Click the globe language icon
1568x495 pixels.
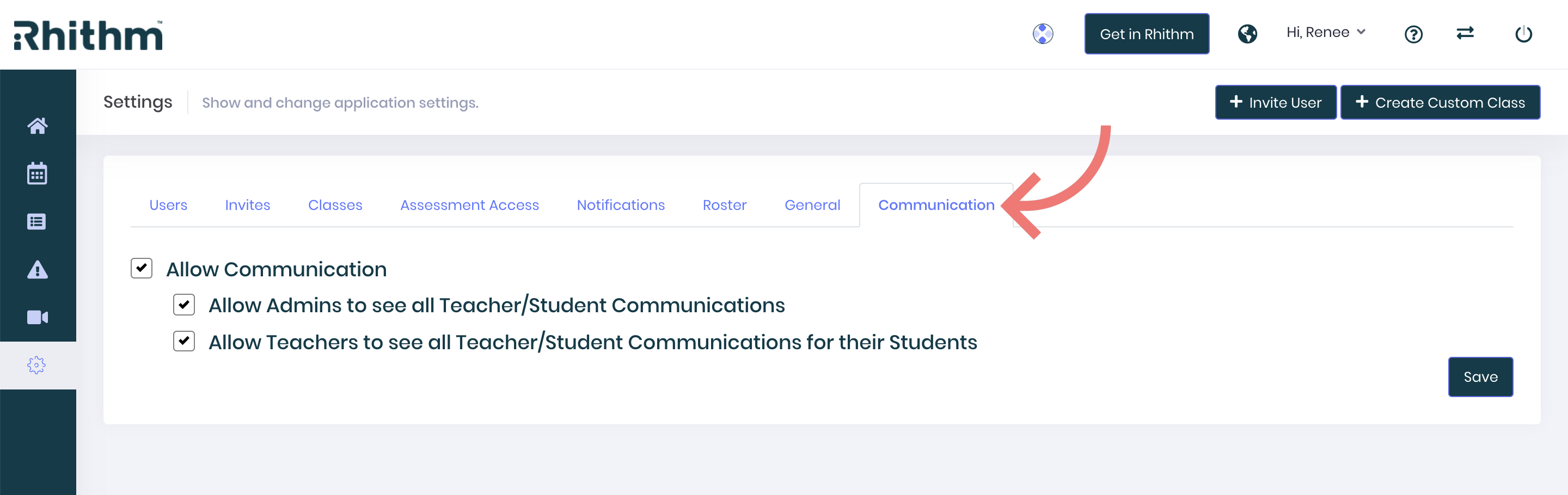(x=1248, y=33)
